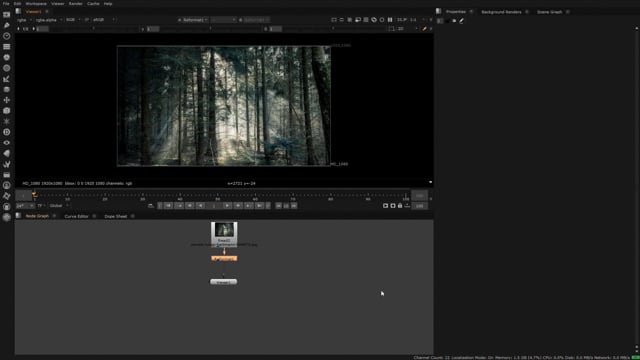This screenshot has width=640, height=360.
Task: Open the Keyer nodes toolbar menu
Action: pos(7,79)
